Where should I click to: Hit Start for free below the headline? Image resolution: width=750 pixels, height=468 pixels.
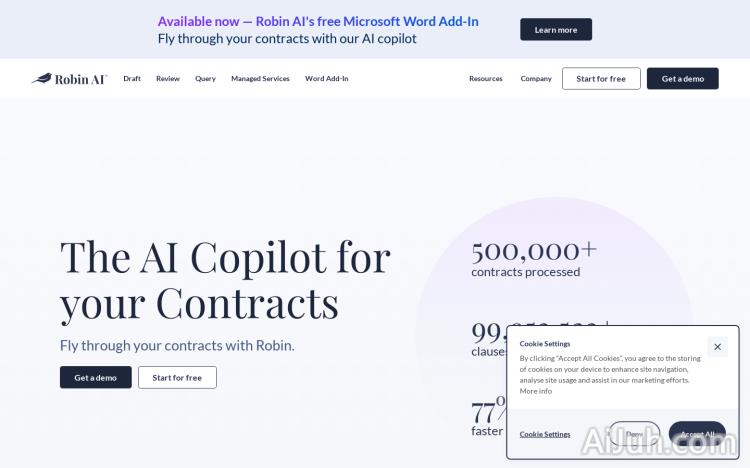tap(177, 378)
